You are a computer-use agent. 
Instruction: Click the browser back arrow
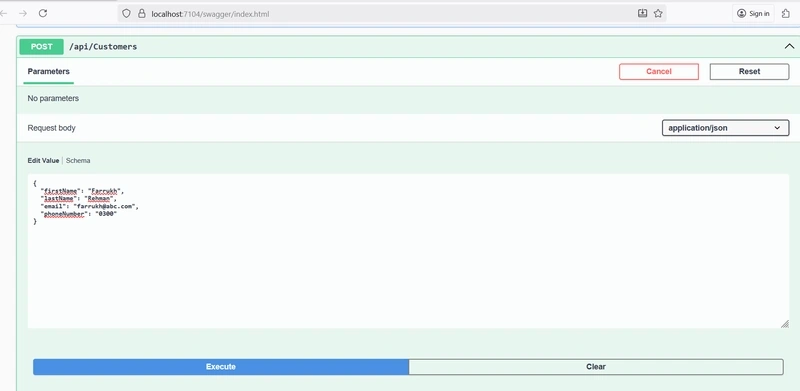(3, 14)
